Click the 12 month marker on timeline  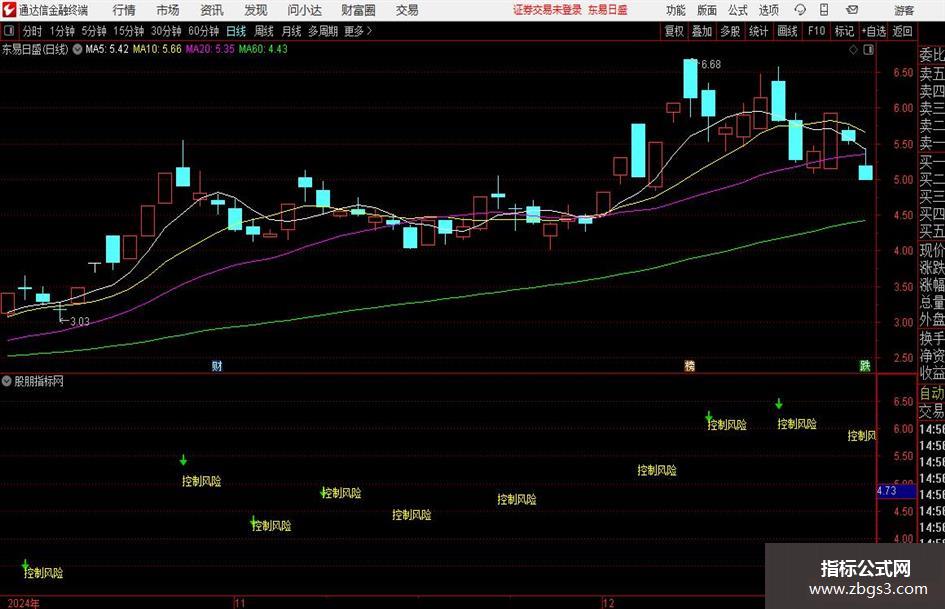click(x=609, y=603)
